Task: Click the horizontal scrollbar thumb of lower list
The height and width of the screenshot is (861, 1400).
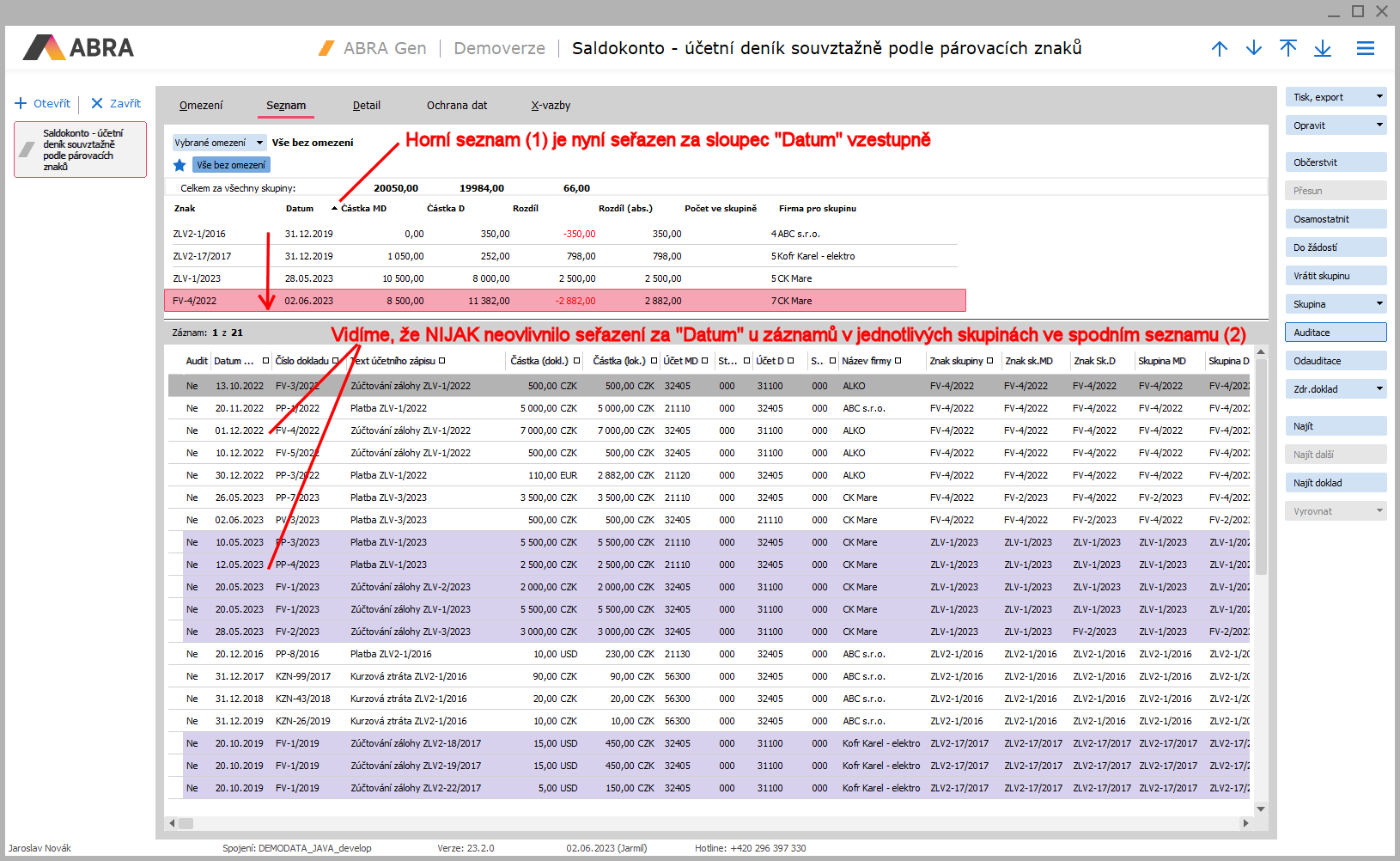Action: (x=186, y=823)
